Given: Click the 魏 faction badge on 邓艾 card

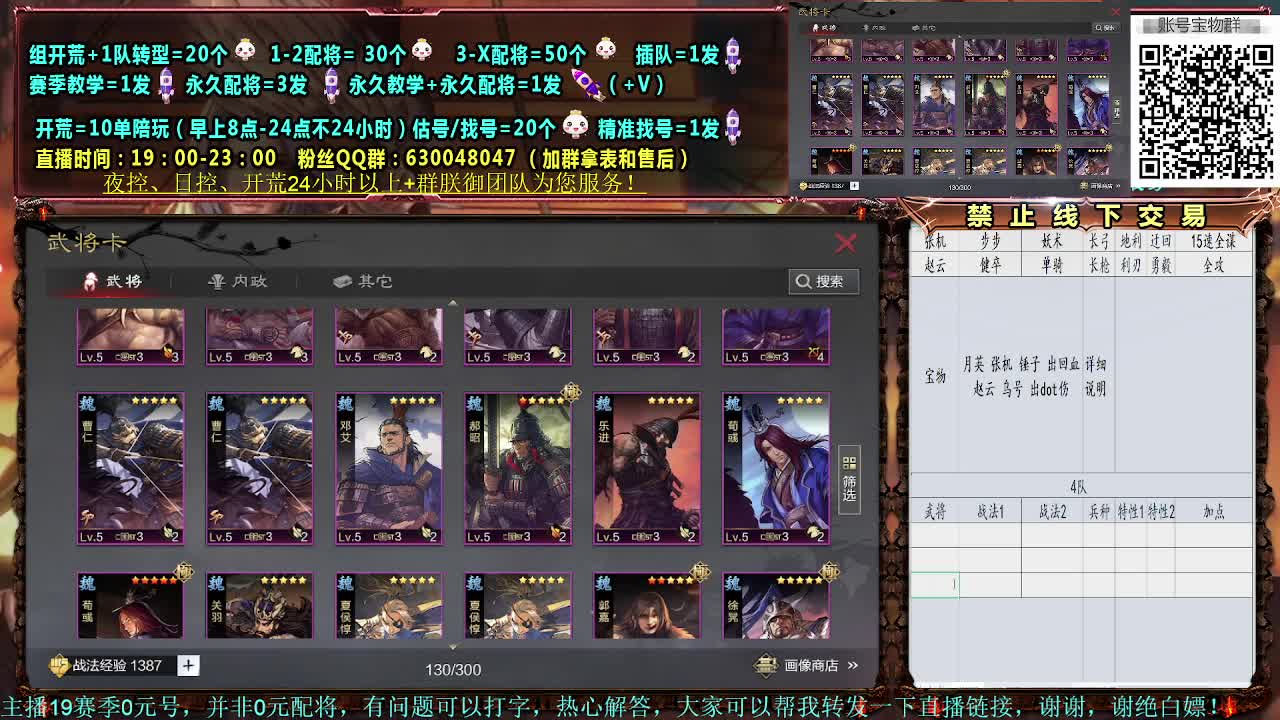Looking at the screenshot, I should click(x=345, y=403).
